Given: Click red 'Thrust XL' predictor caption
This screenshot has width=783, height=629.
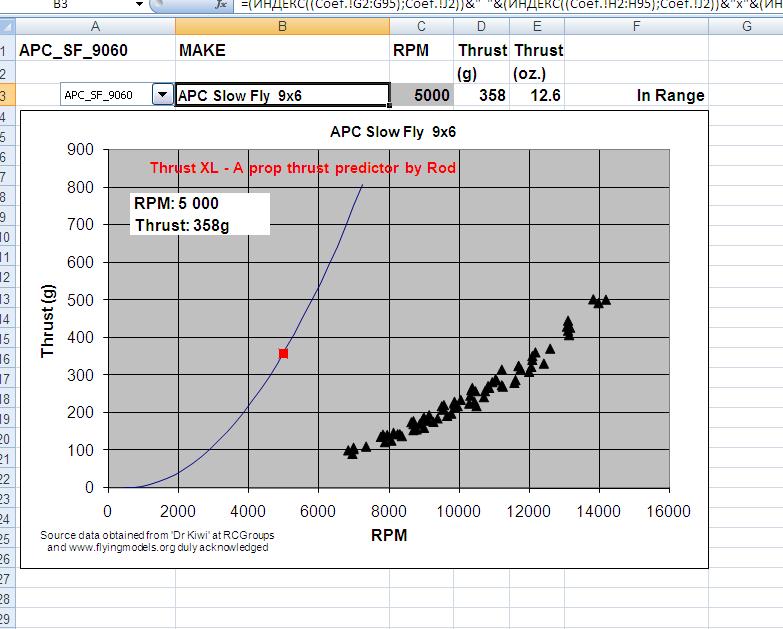Looking at the screenshot, I should coord(303,168).
